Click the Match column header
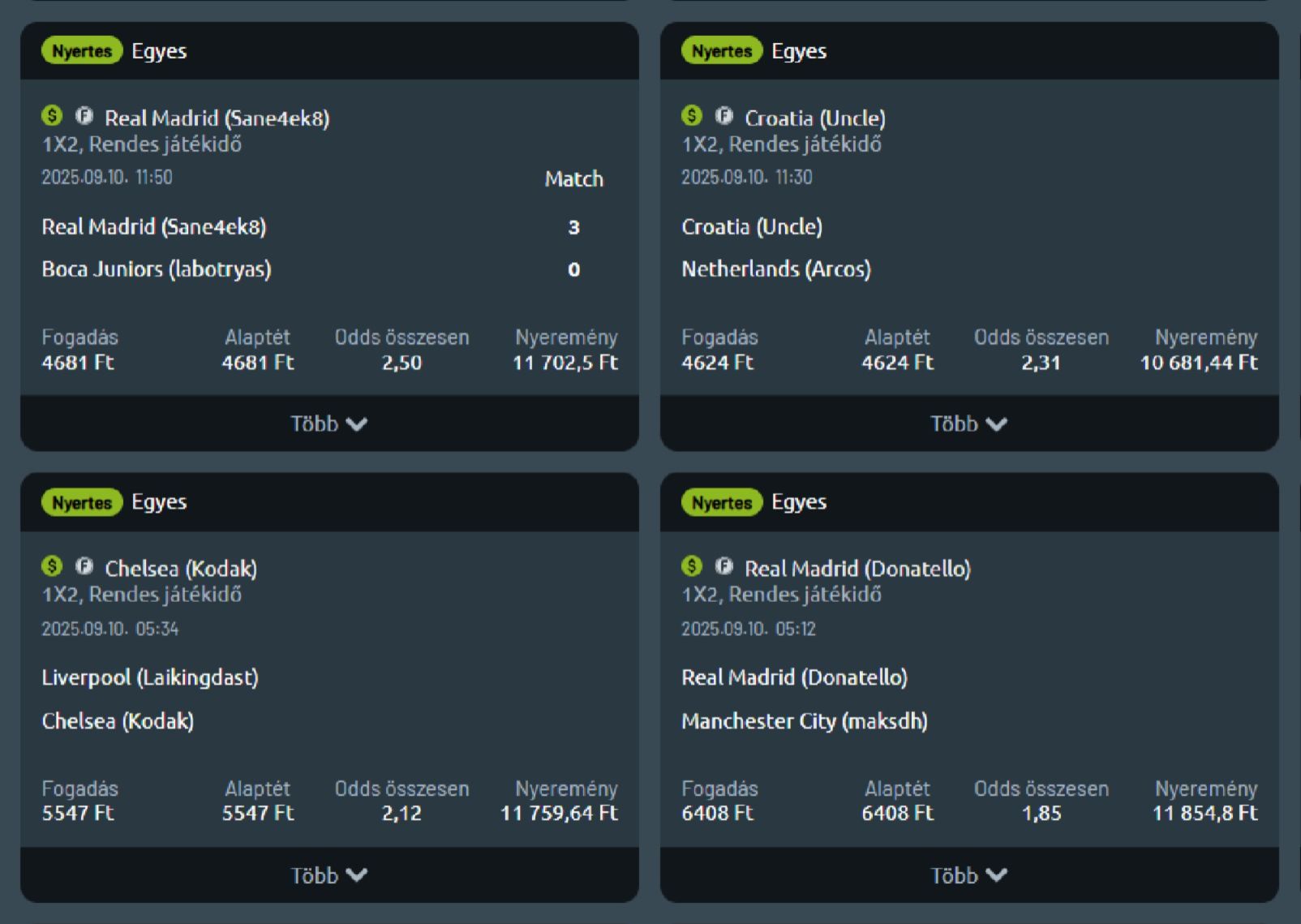The image size is (1301, 924). pos(574,179)
